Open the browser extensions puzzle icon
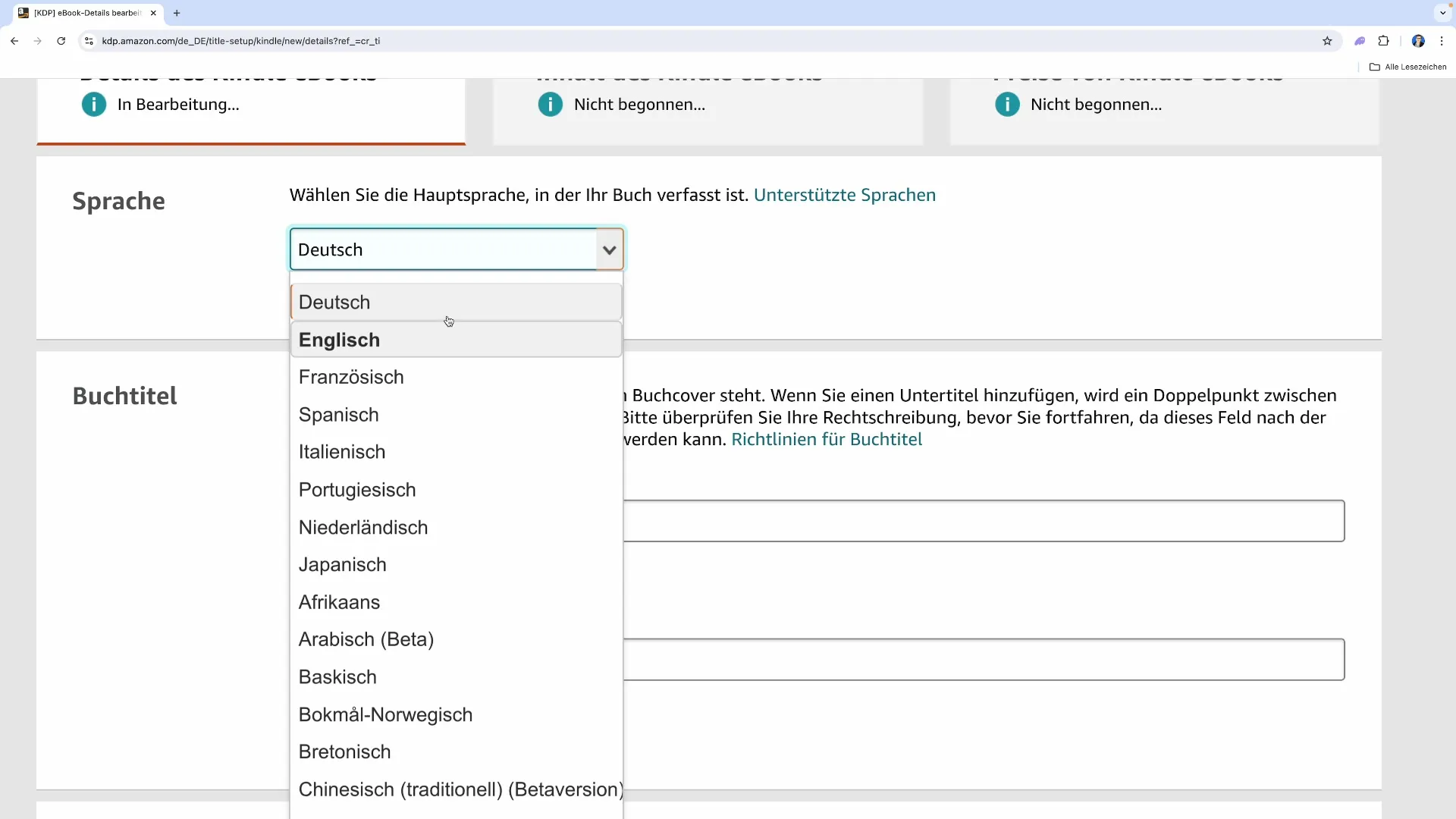Screen dimensions: 1456x819 click(1383, 41)
